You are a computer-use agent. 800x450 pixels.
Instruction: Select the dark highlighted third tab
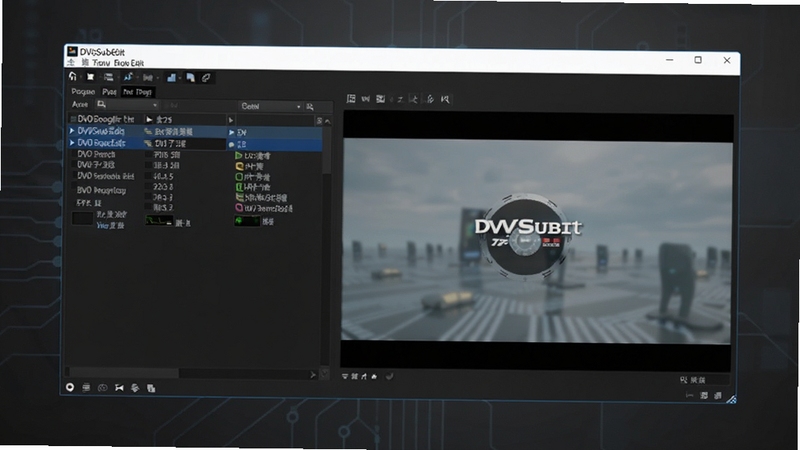(138, 92)
